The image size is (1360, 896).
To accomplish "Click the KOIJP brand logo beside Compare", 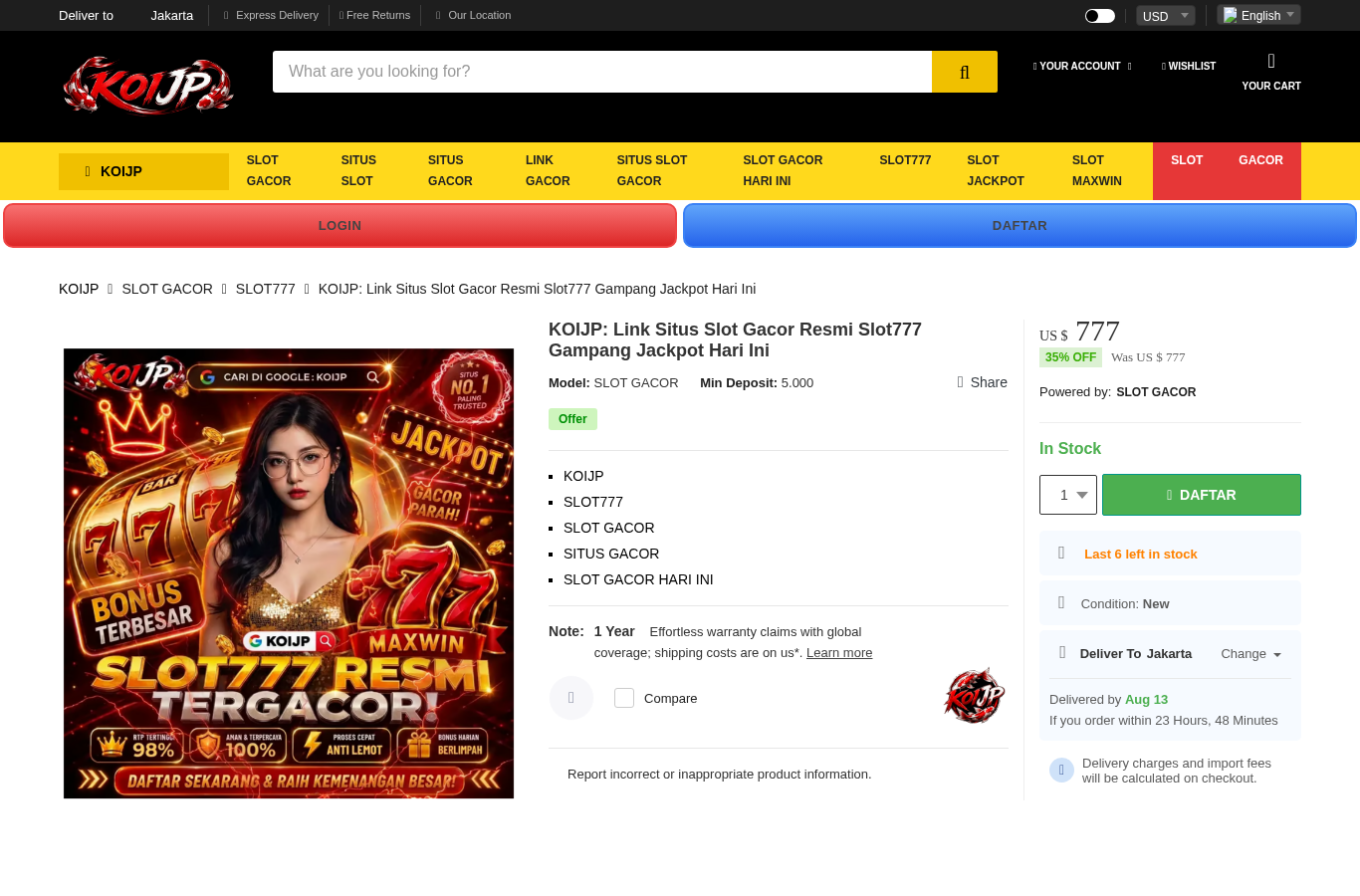I will click(975, 696).
